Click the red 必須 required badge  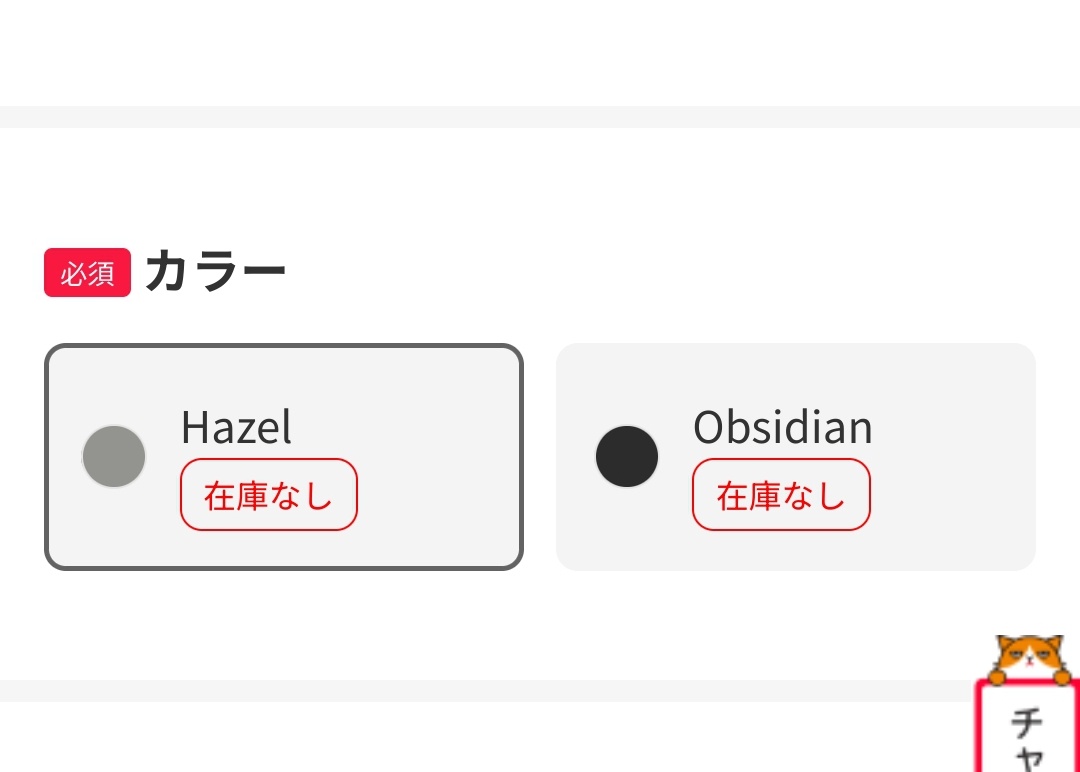87,273
